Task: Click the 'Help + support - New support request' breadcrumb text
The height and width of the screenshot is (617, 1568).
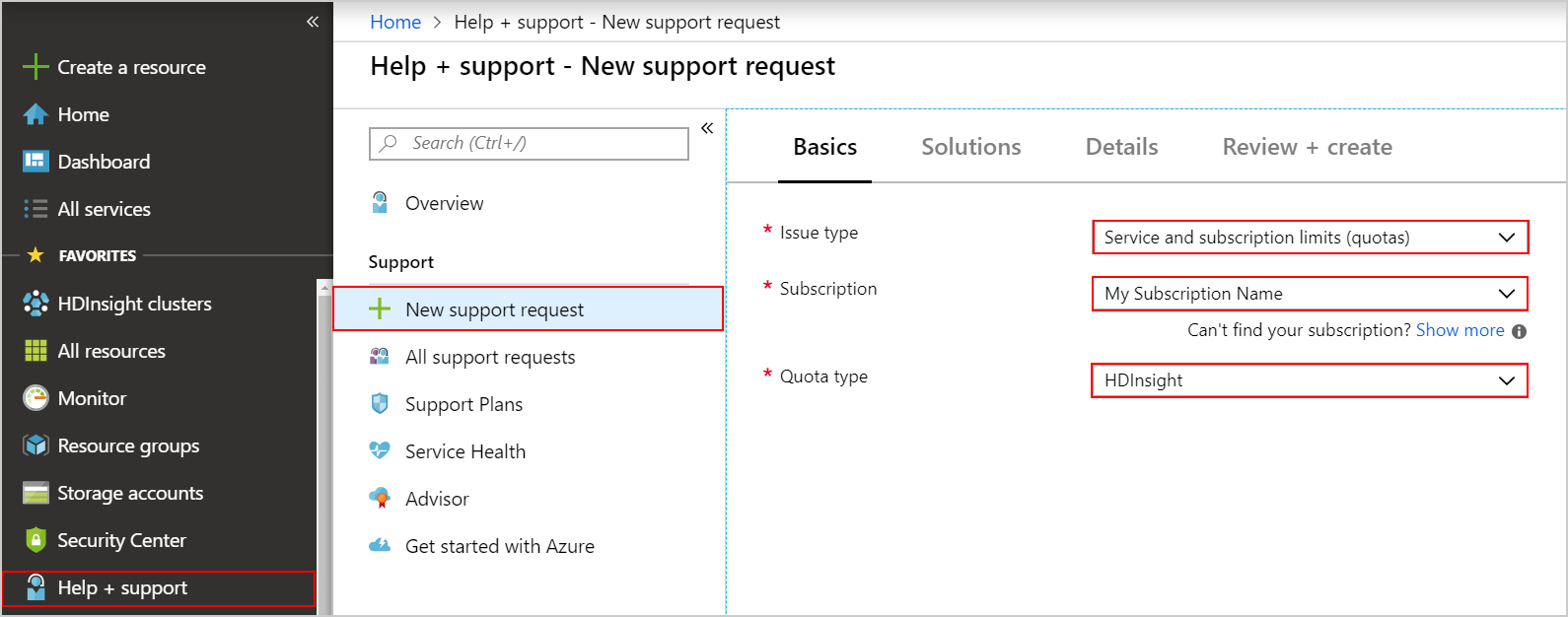Action: (616, 22)
